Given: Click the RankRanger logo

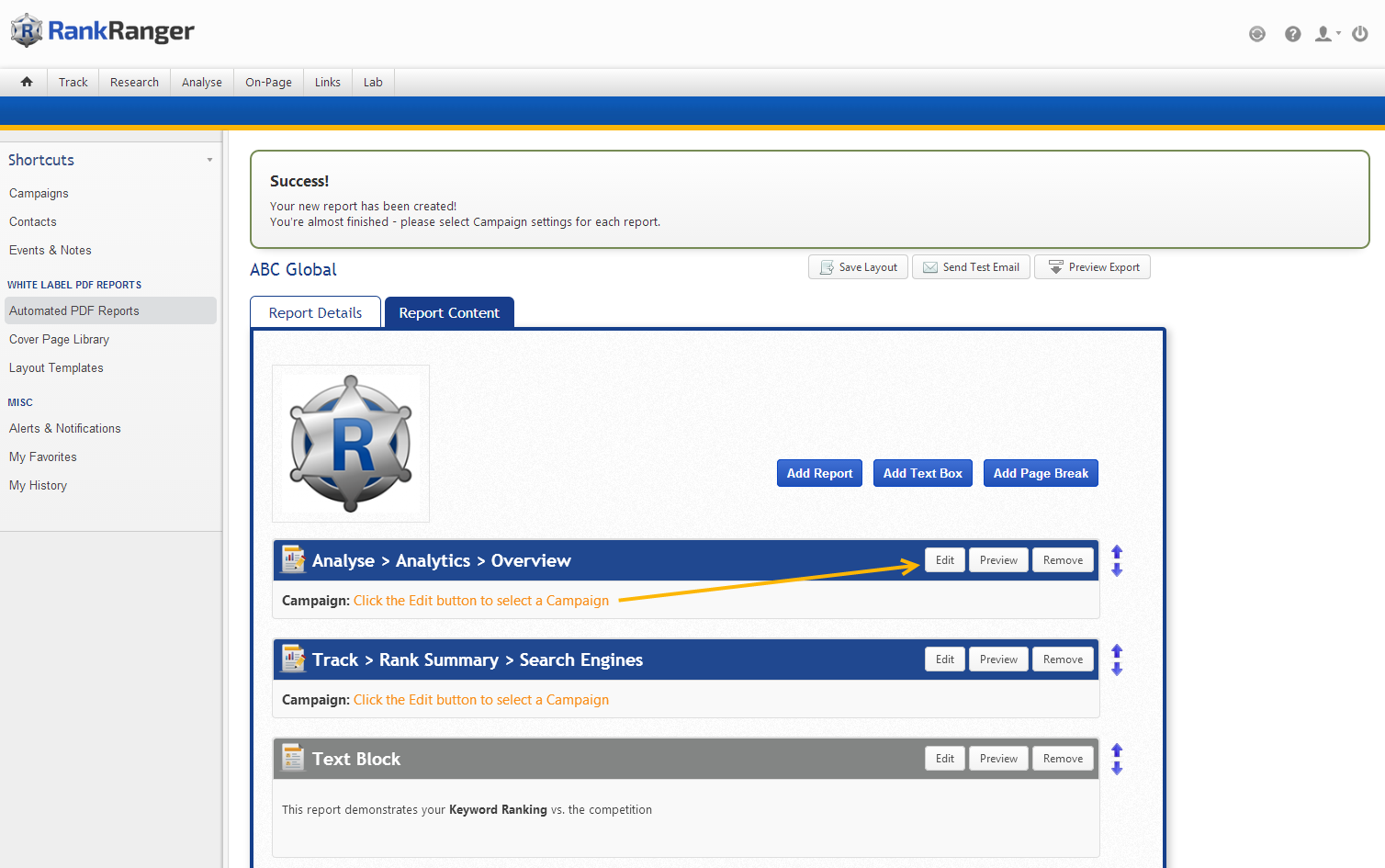Looking at the screenshot, I should [x=103, y=31].
